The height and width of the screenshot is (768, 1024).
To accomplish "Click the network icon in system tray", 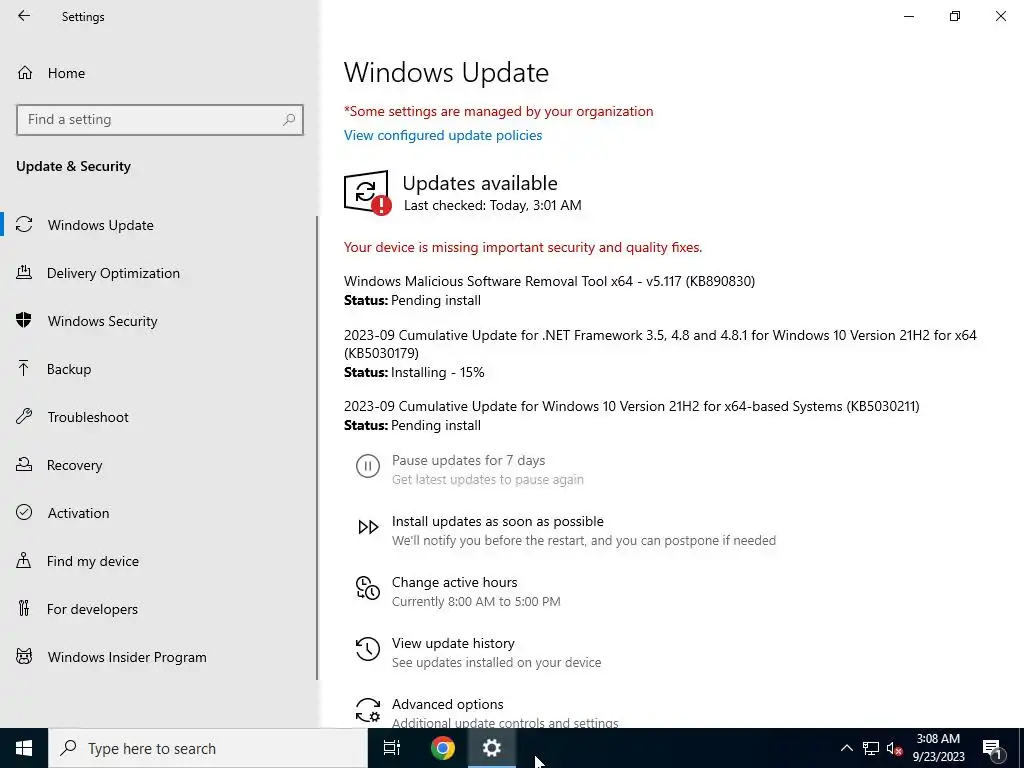I will pos(871,748).
